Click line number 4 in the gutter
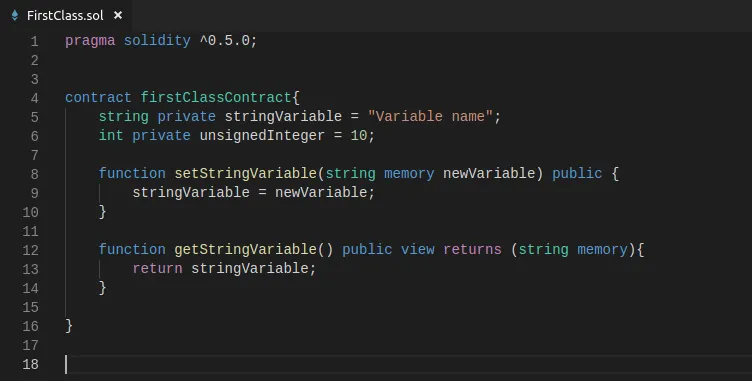This screenshot has width=752, height=381. pyautogui.click(x=35, y=98)
